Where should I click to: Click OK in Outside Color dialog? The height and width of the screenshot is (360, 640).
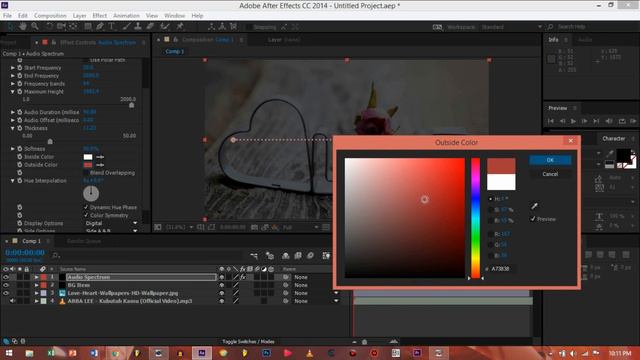point(550,160)
